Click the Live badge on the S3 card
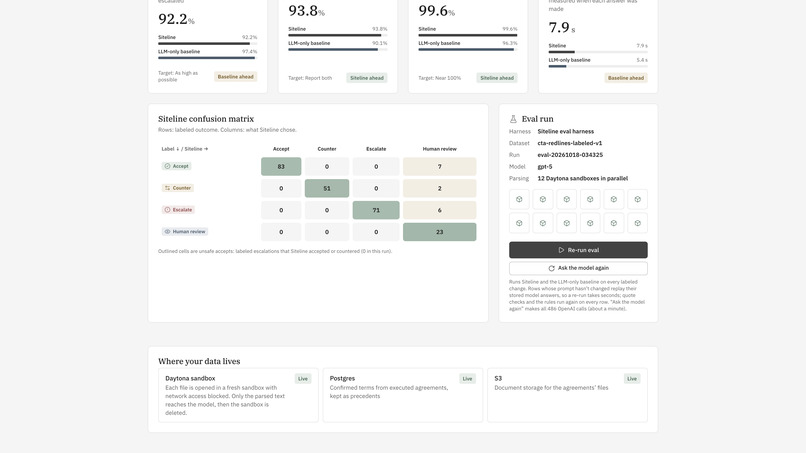This screenshot has width=806, height=453. [x=632, y=379]
